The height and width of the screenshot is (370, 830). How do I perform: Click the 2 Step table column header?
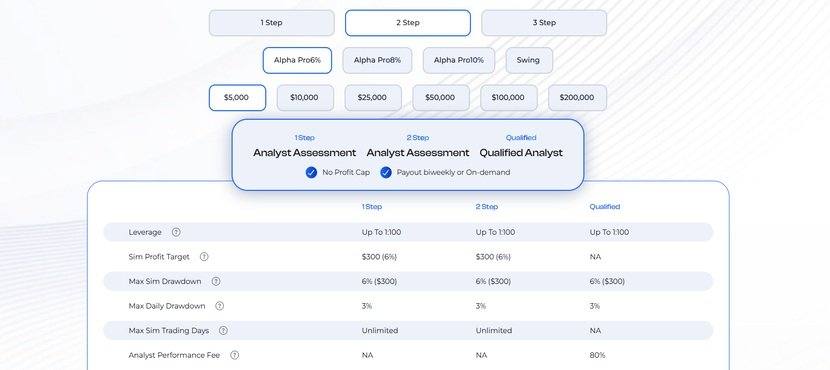[x=486, y=207]
